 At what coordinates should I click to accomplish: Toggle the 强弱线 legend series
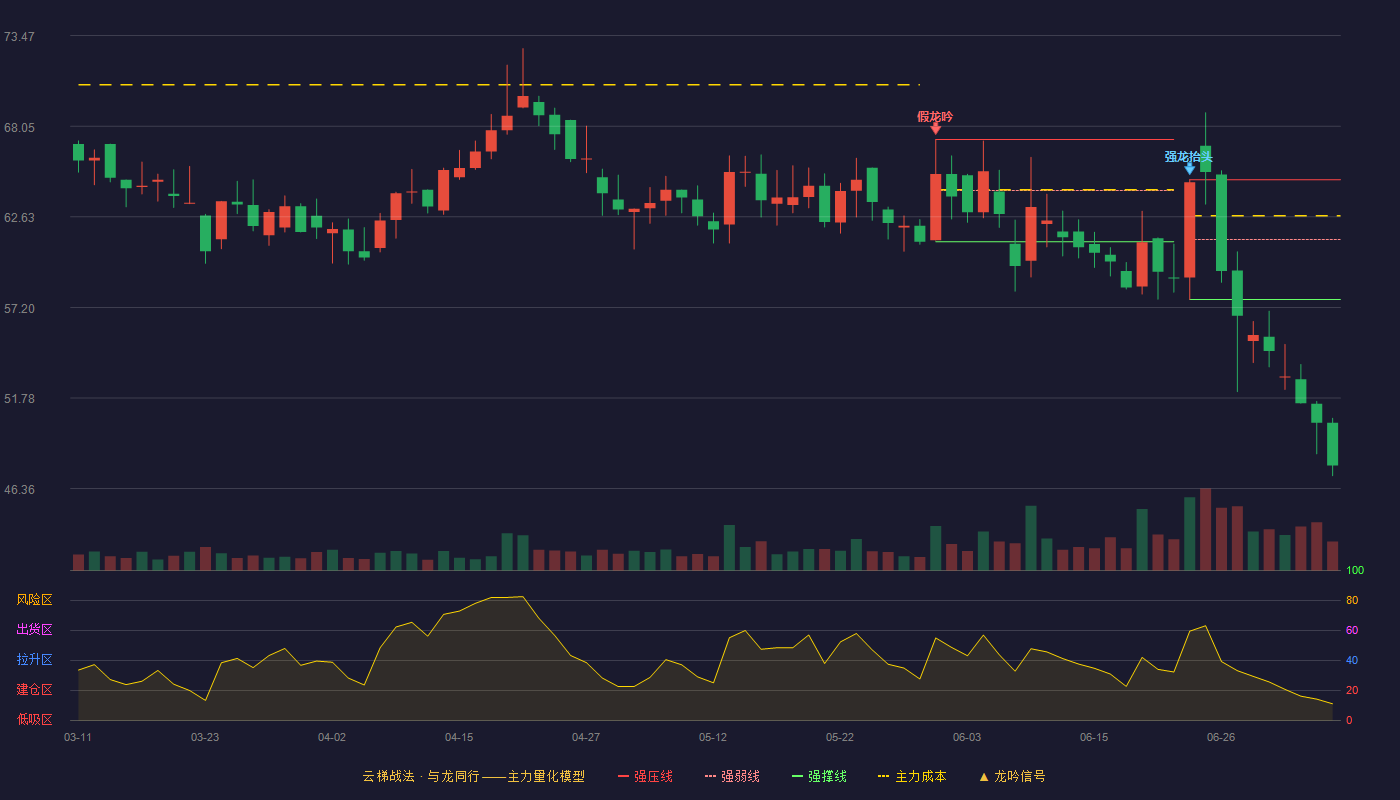732,776
